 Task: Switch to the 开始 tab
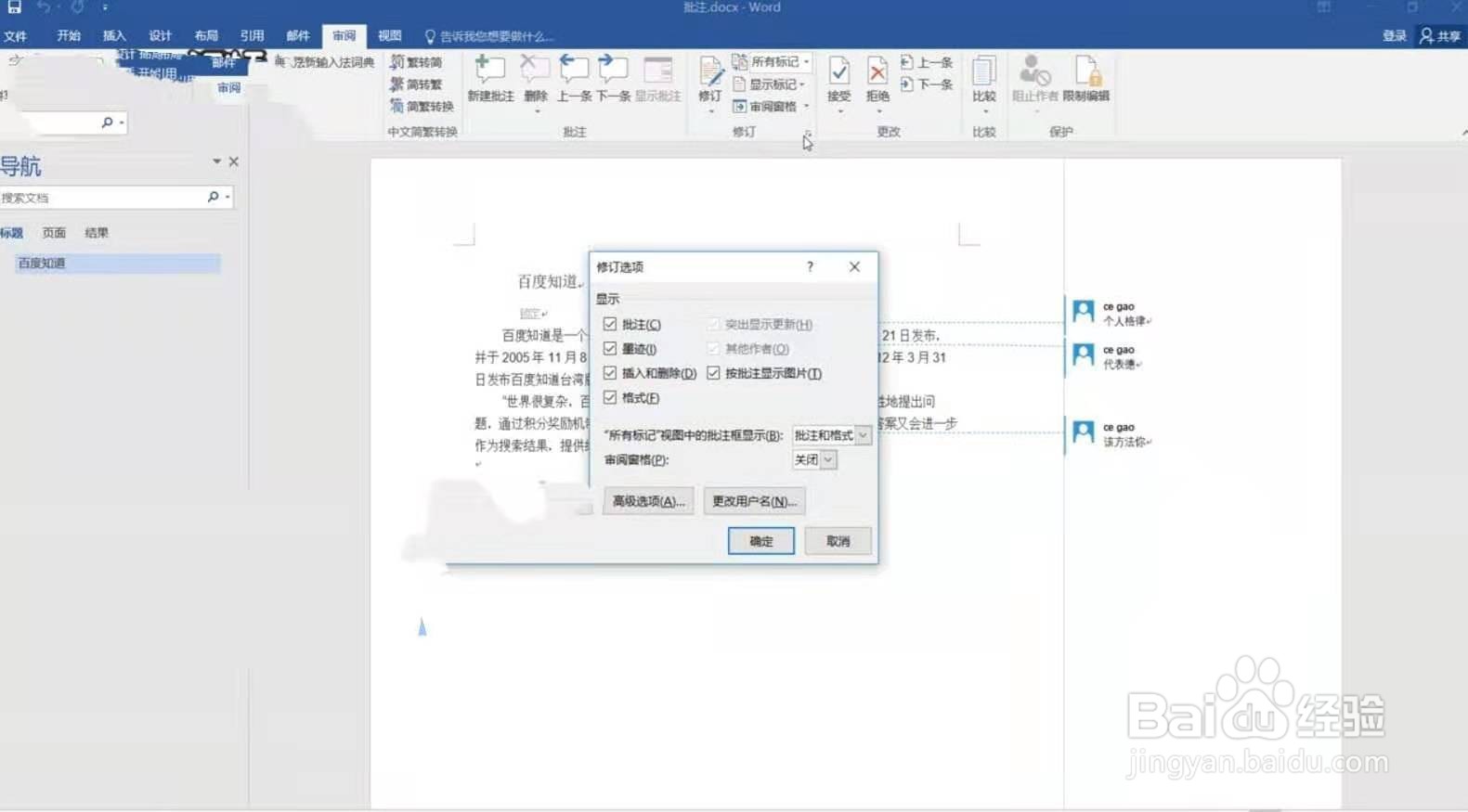click(x=69, y=35)
